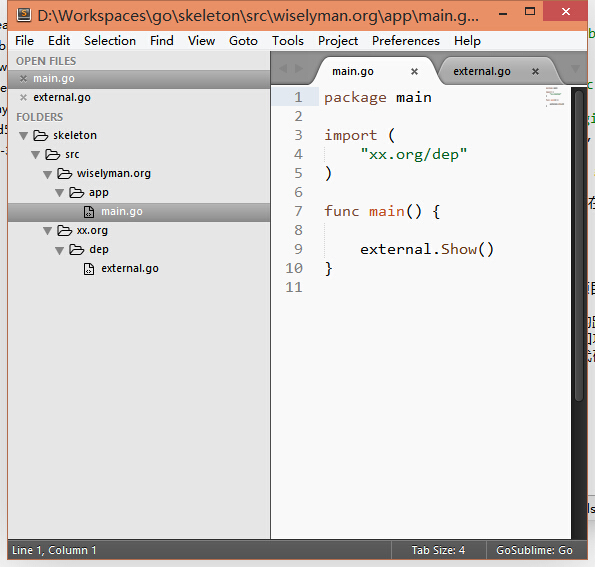
Task: Click the app folder icon
Action: coord(77,192)
